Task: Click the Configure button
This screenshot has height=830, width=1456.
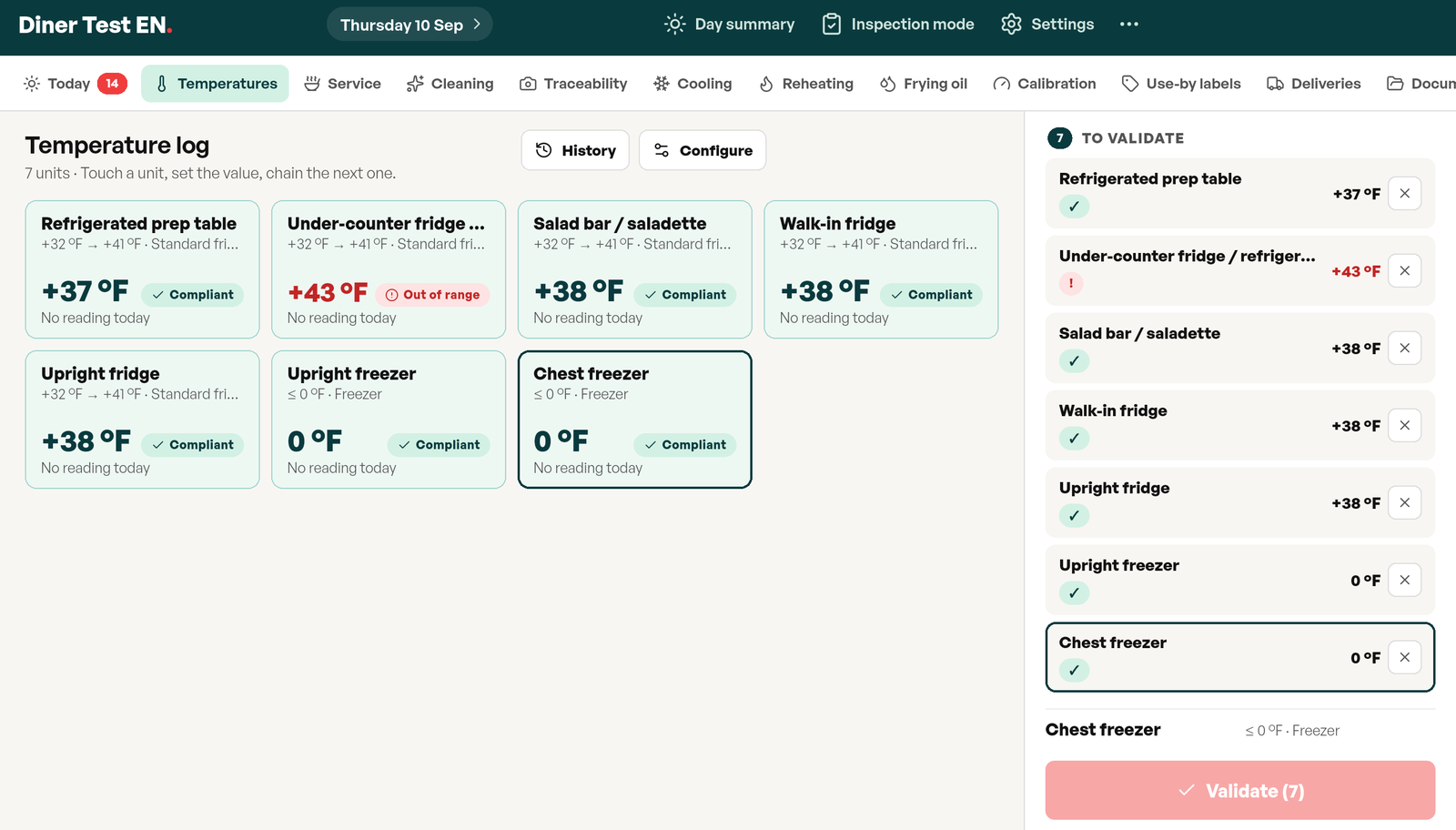Action: [x=703, y=150]
